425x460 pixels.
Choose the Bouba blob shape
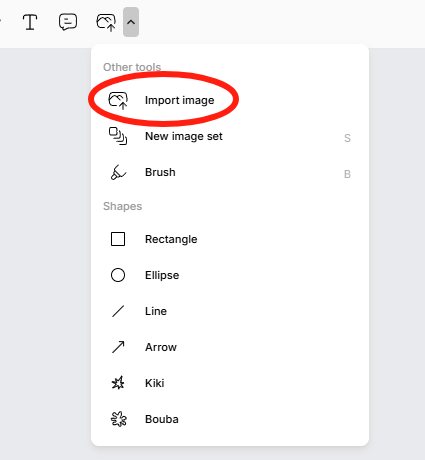pyautogui.click(x=230, y=419)
